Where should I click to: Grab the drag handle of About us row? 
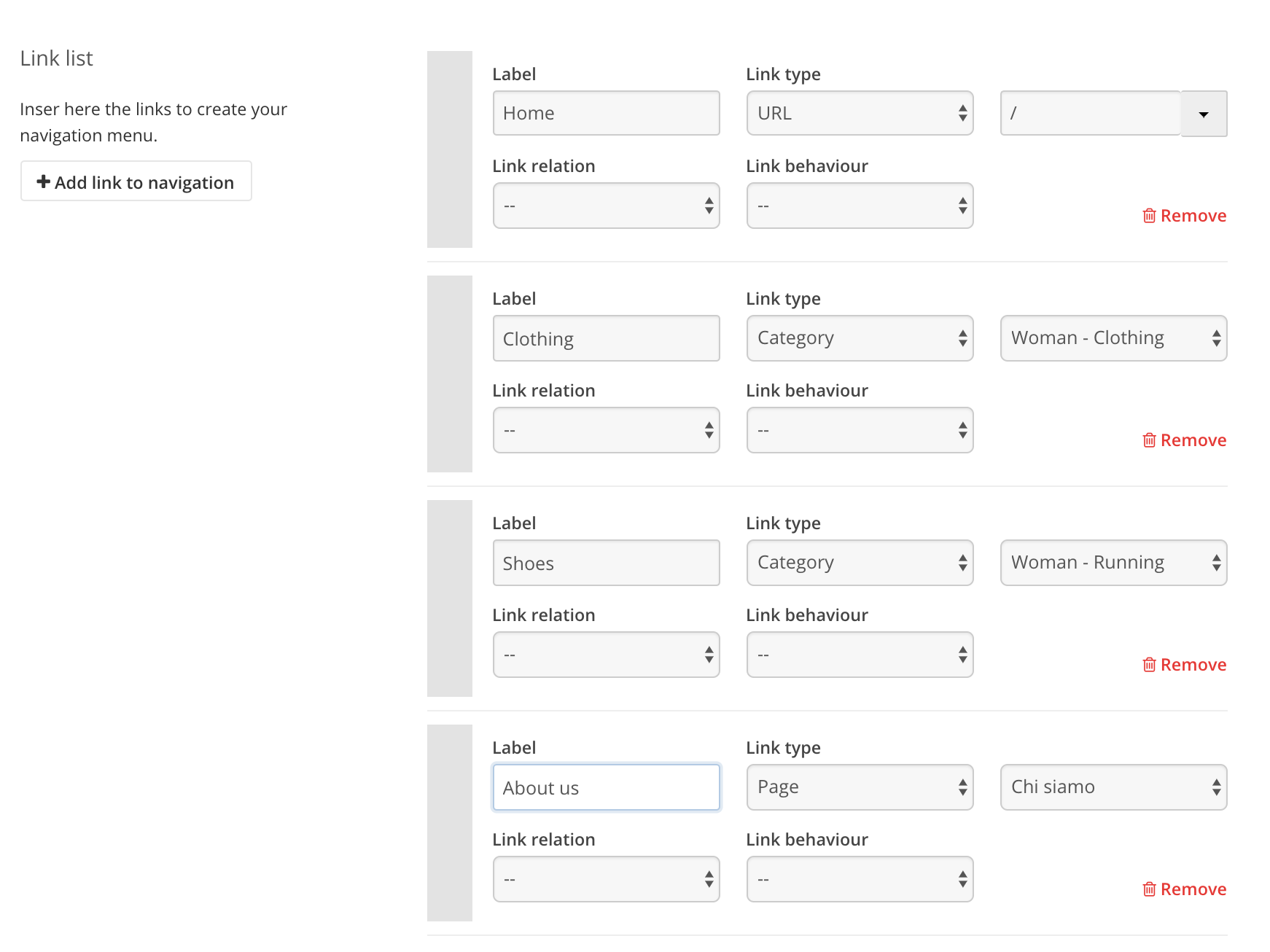pos(450,823)
